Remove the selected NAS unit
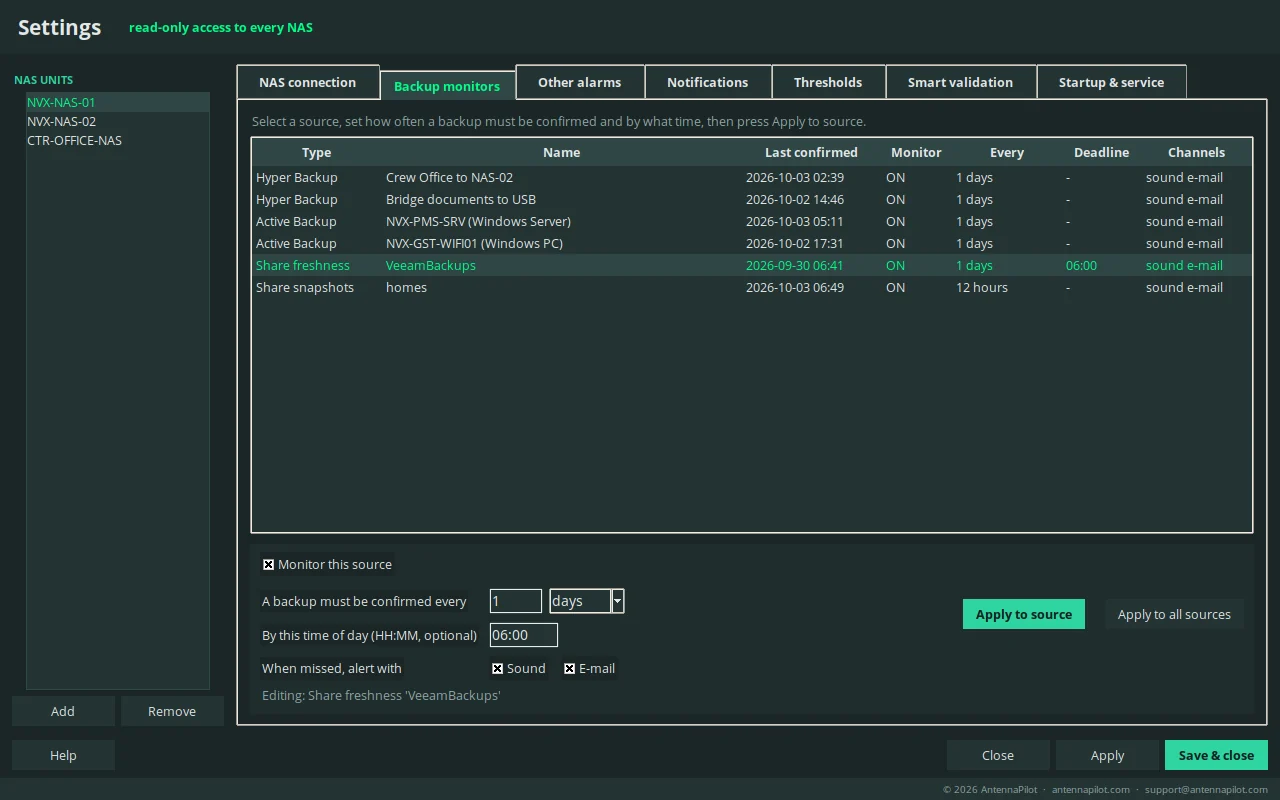The image size is (1280, 800). point(172,711)
